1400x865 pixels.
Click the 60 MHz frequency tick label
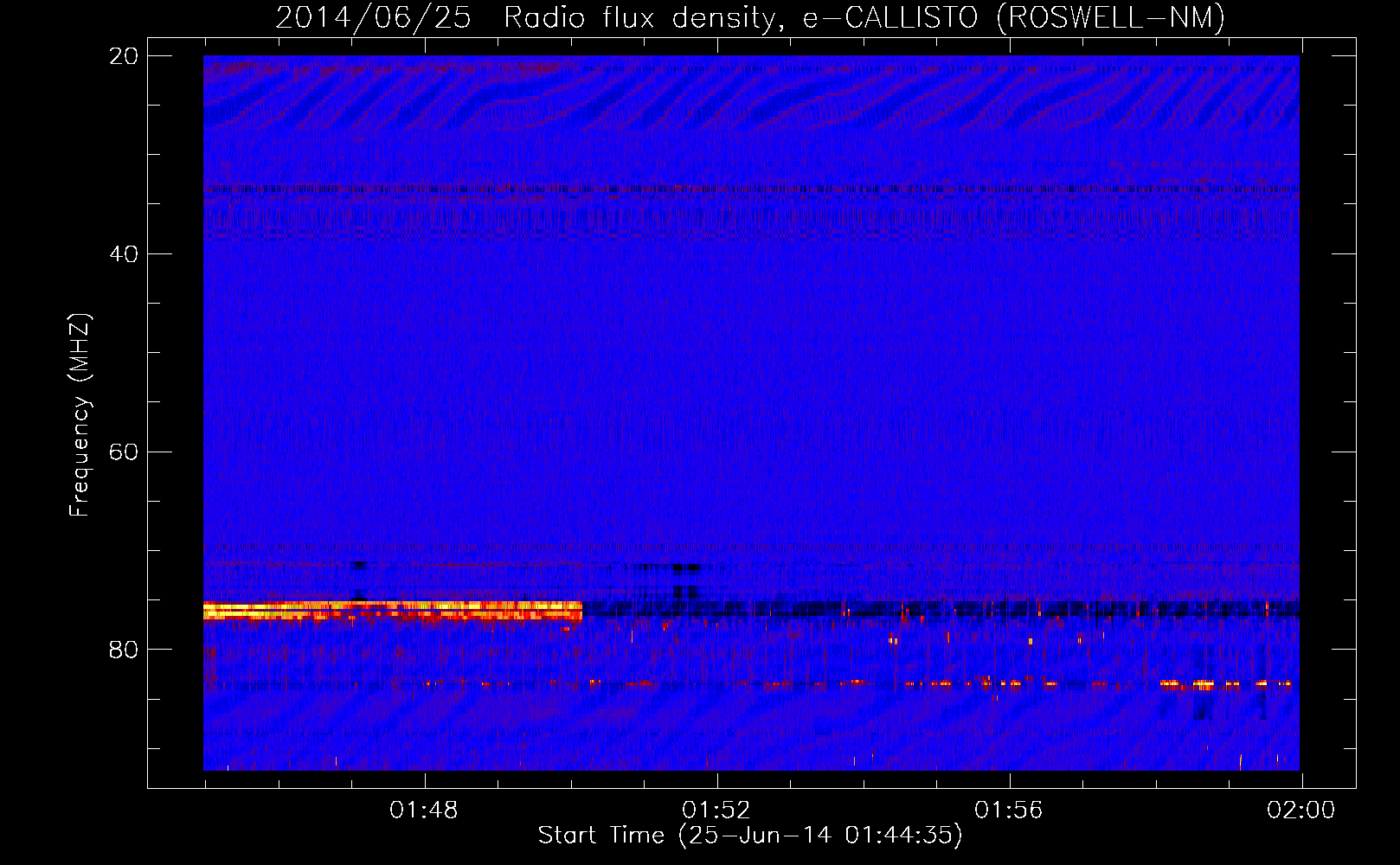point(123,452)
